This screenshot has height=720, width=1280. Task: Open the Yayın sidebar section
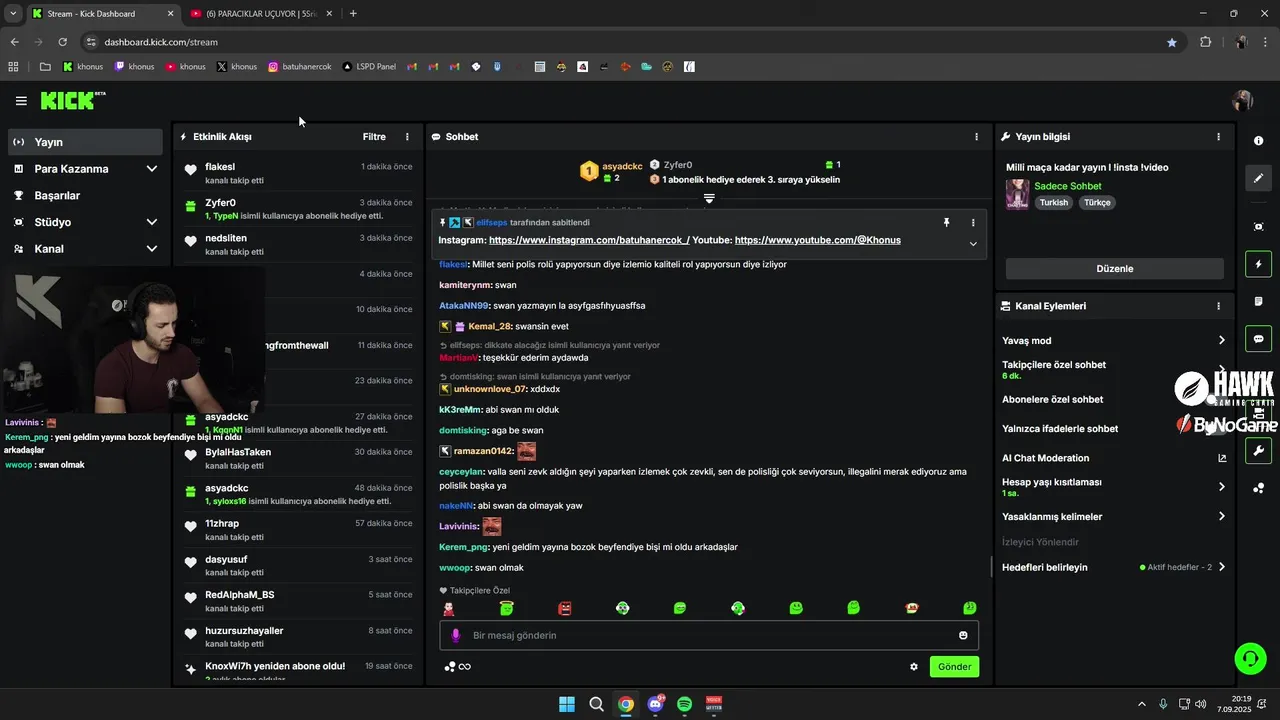[85, 142]
